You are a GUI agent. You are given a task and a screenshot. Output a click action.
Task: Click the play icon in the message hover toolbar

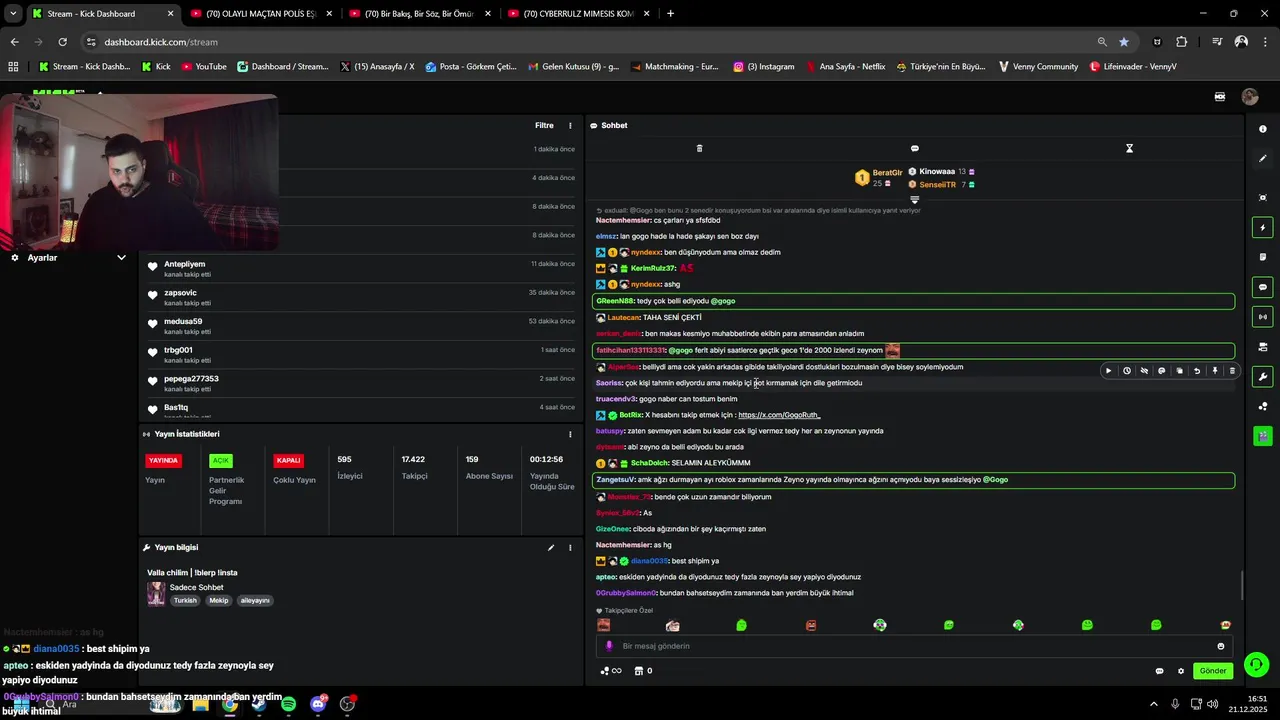pyautogui.click(x=1108, y=371)
